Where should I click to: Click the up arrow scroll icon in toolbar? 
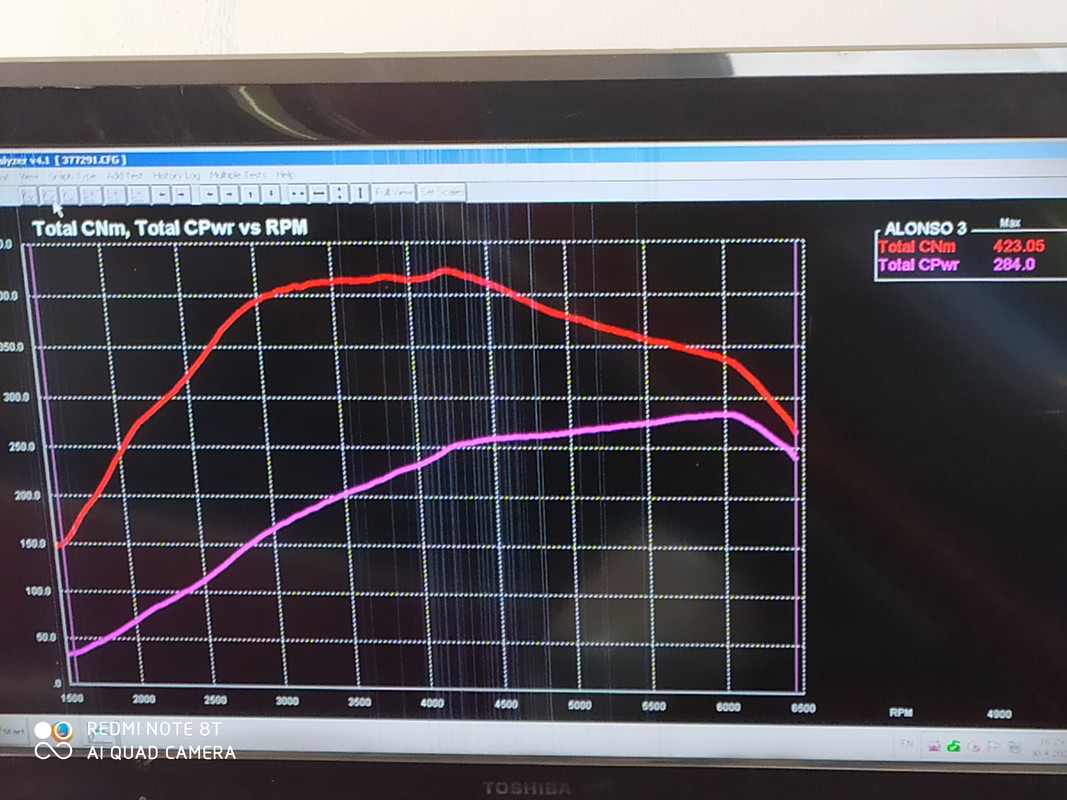(x=250, y=195)
